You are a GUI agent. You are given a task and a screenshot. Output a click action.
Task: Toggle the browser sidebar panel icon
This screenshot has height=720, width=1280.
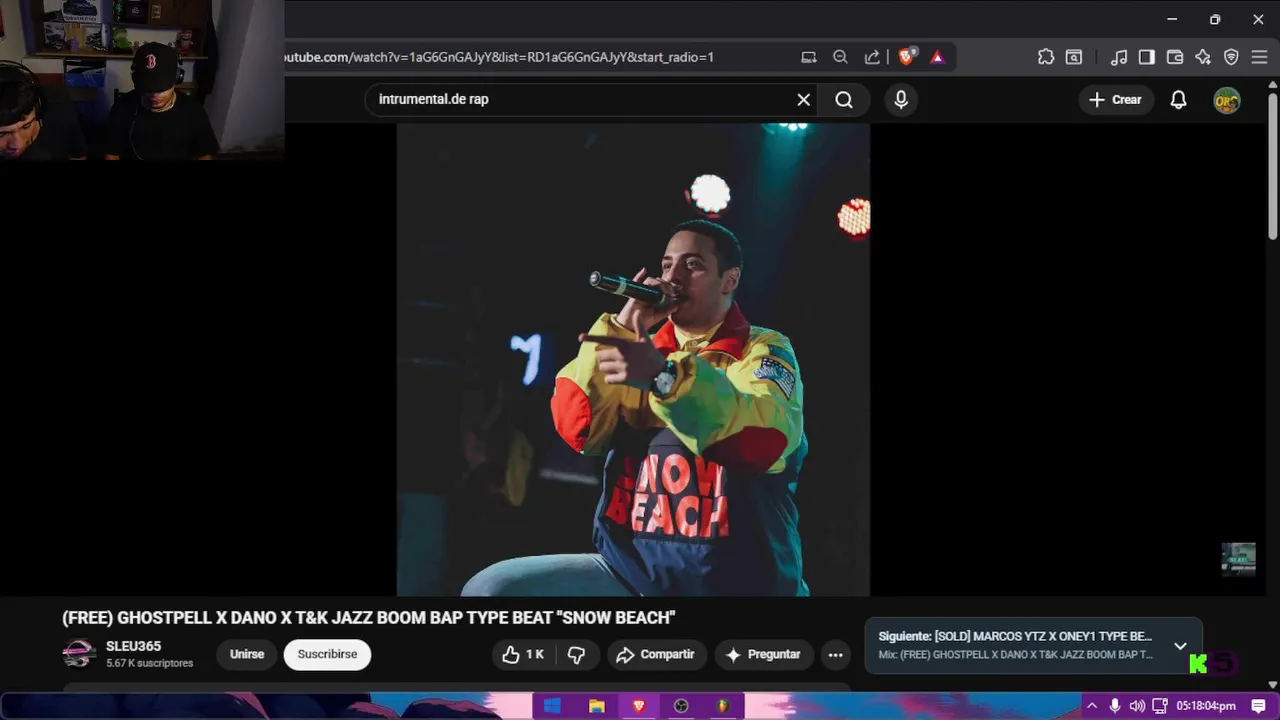coord(1147,57)
